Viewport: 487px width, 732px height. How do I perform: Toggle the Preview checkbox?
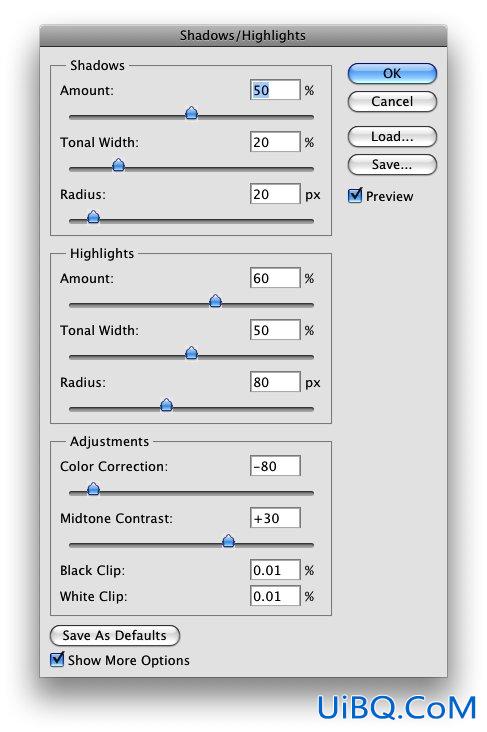[x=355, y=195]
